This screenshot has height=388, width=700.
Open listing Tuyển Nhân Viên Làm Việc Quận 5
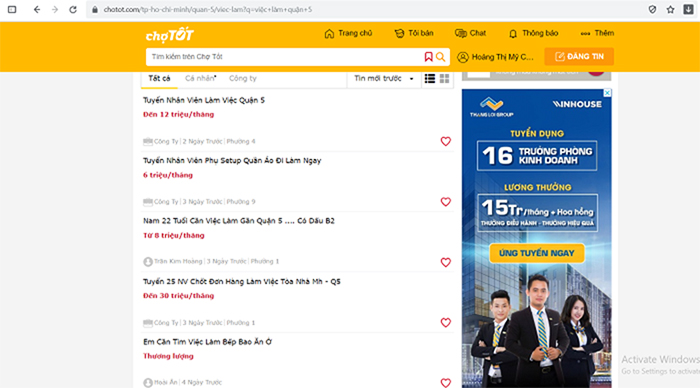click(x=204, y=100)
